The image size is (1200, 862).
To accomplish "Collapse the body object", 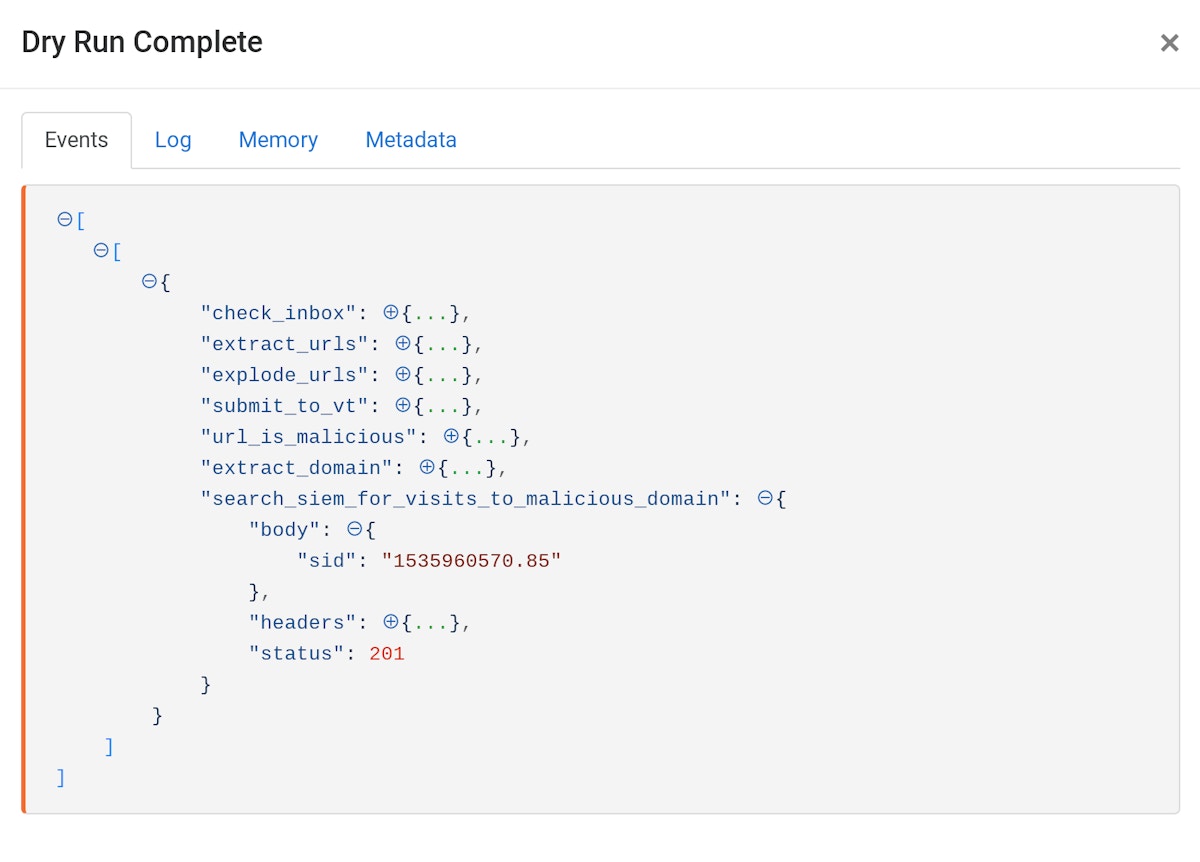I will pos(354,529).
